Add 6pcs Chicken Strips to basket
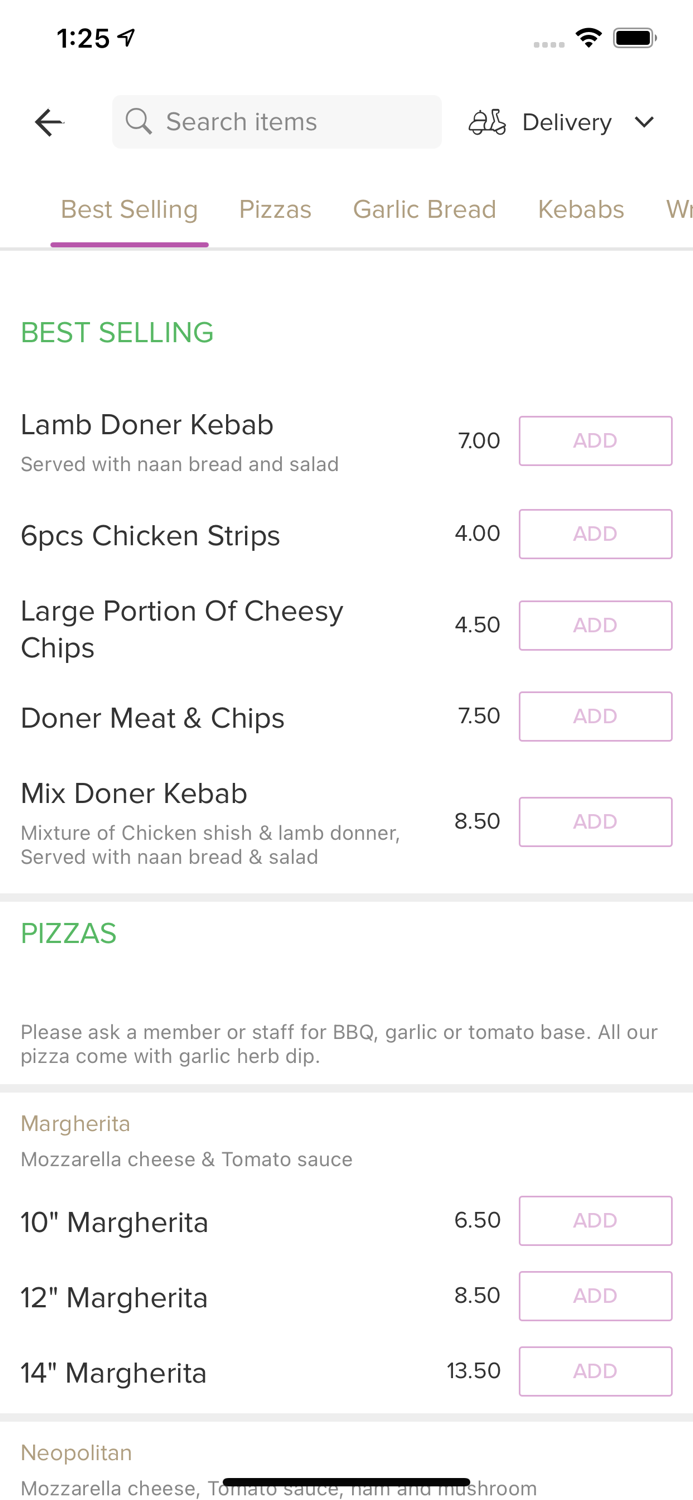This screenshot has width=693, height=1500. pos(595,534)
